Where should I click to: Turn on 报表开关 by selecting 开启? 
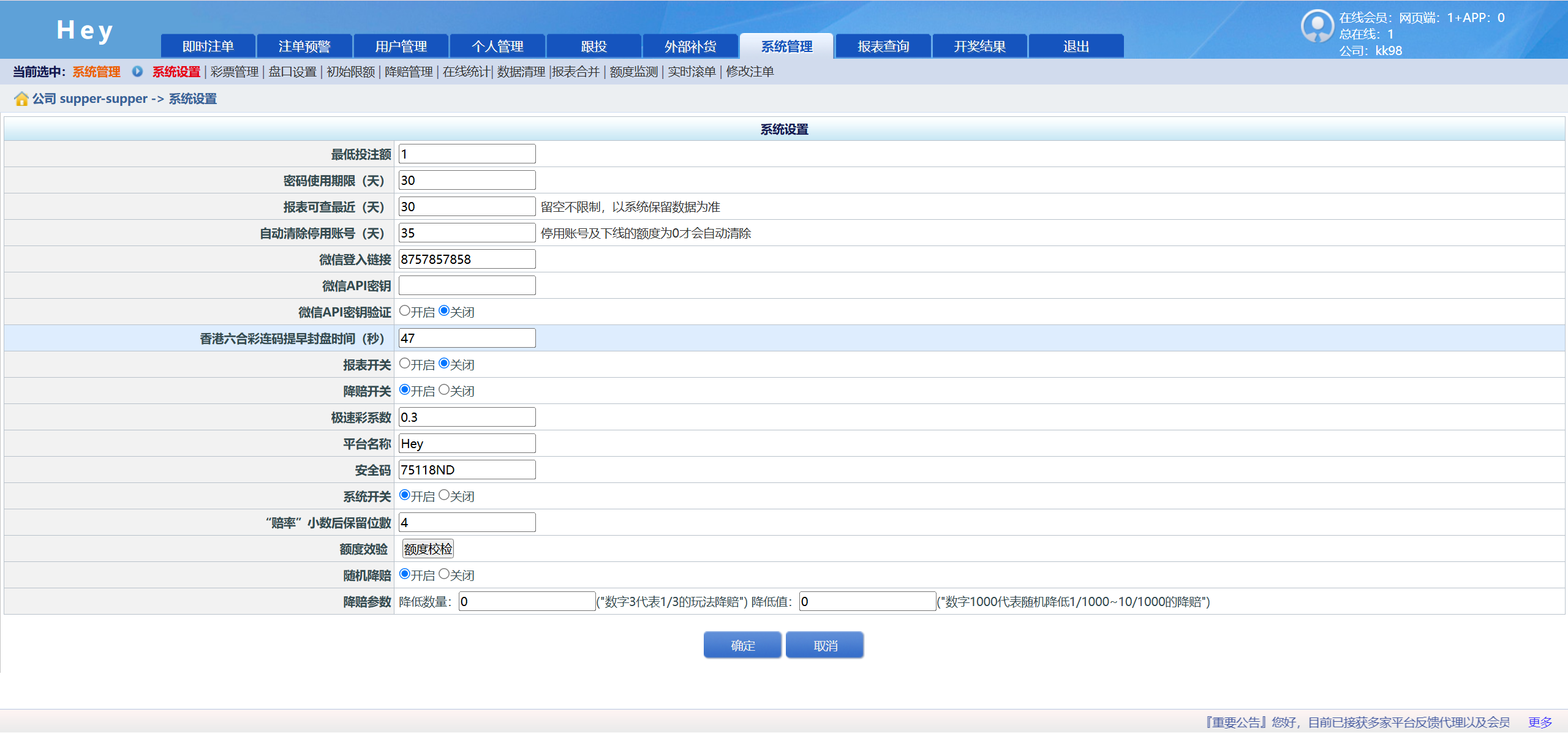click(404, 363)
